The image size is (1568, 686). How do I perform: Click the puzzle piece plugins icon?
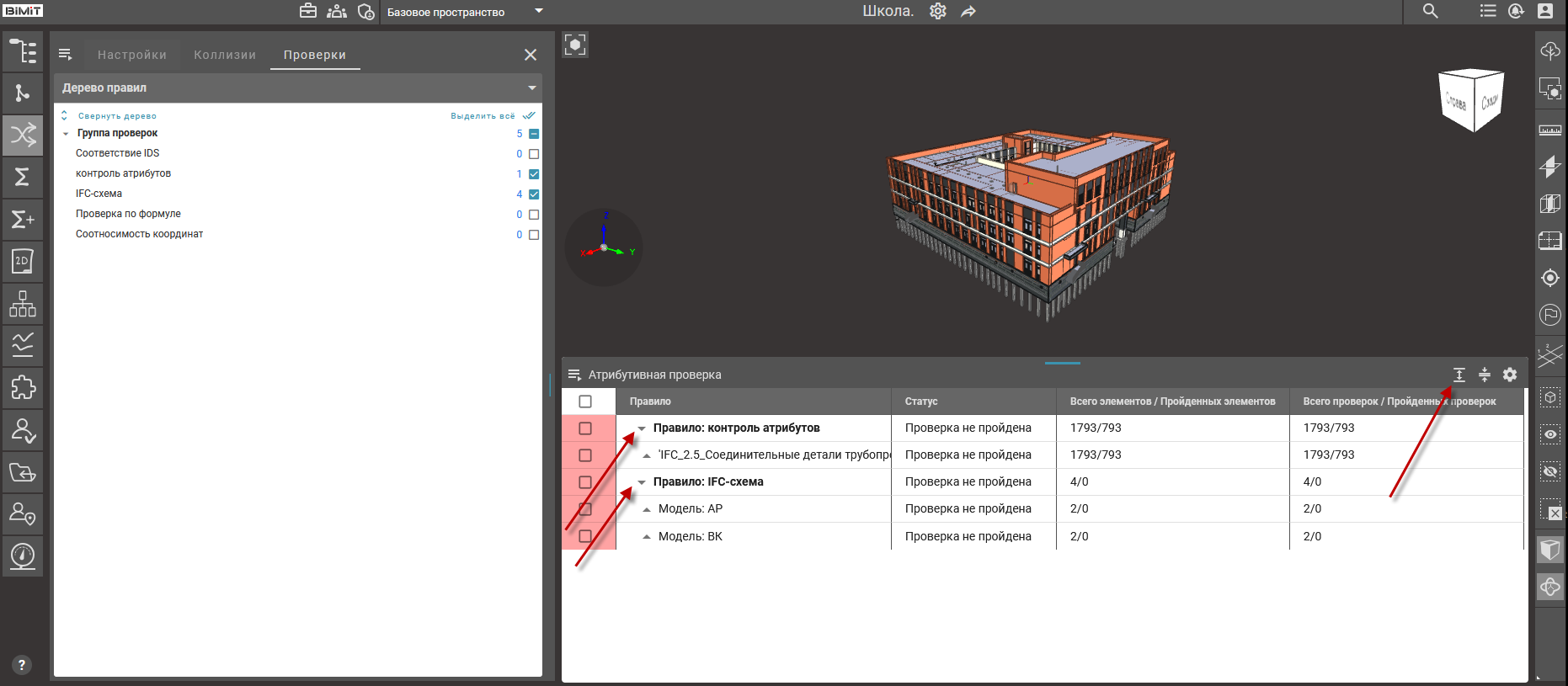point(23,387)
